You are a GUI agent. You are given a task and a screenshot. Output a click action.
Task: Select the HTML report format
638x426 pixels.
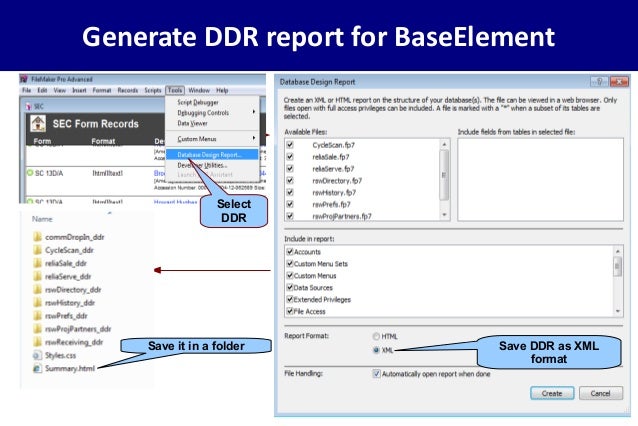pyautogui.click(x=376, y=336)
